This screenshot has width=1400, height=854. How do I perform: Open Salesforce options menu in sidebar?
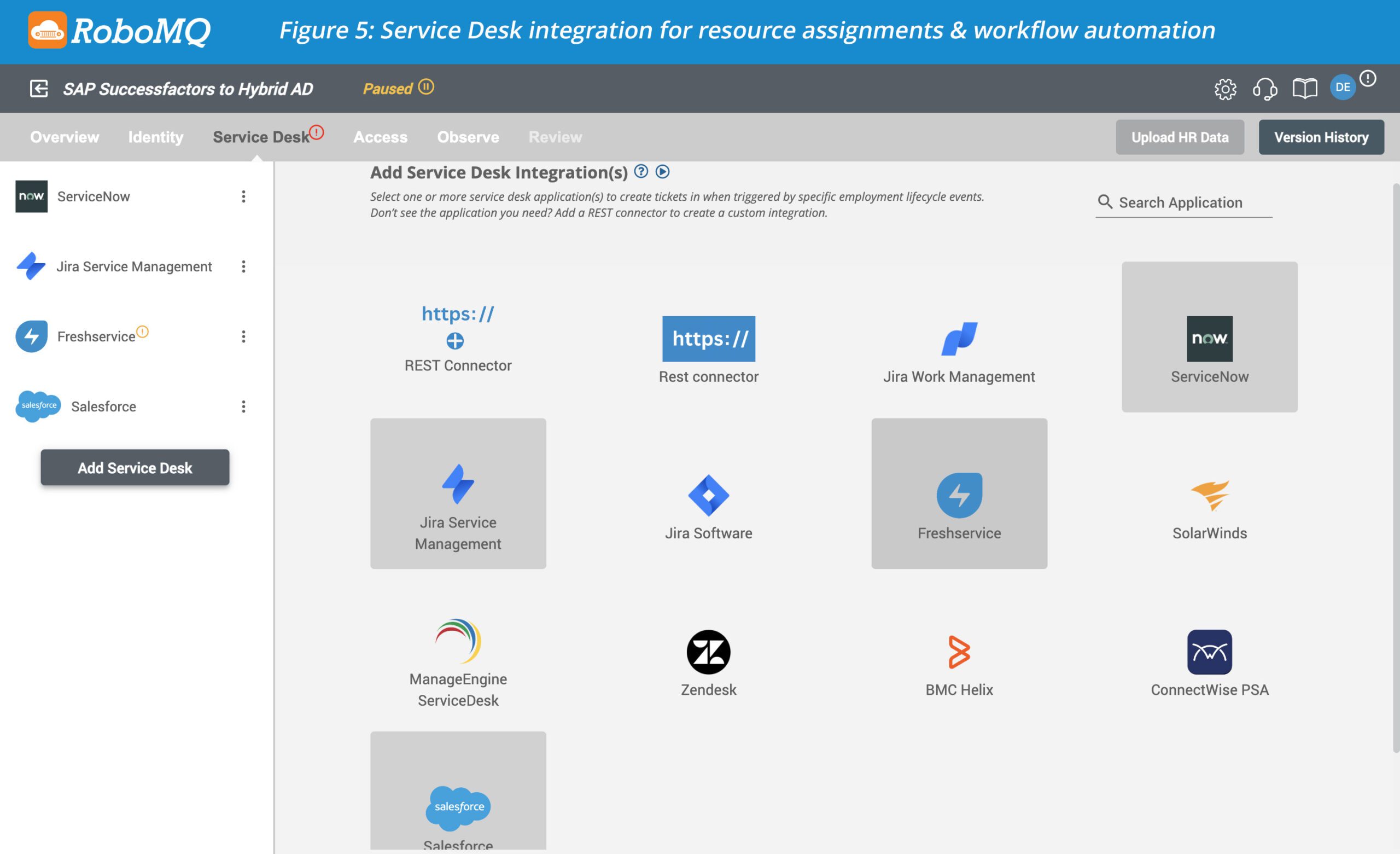tap(243, 406)
